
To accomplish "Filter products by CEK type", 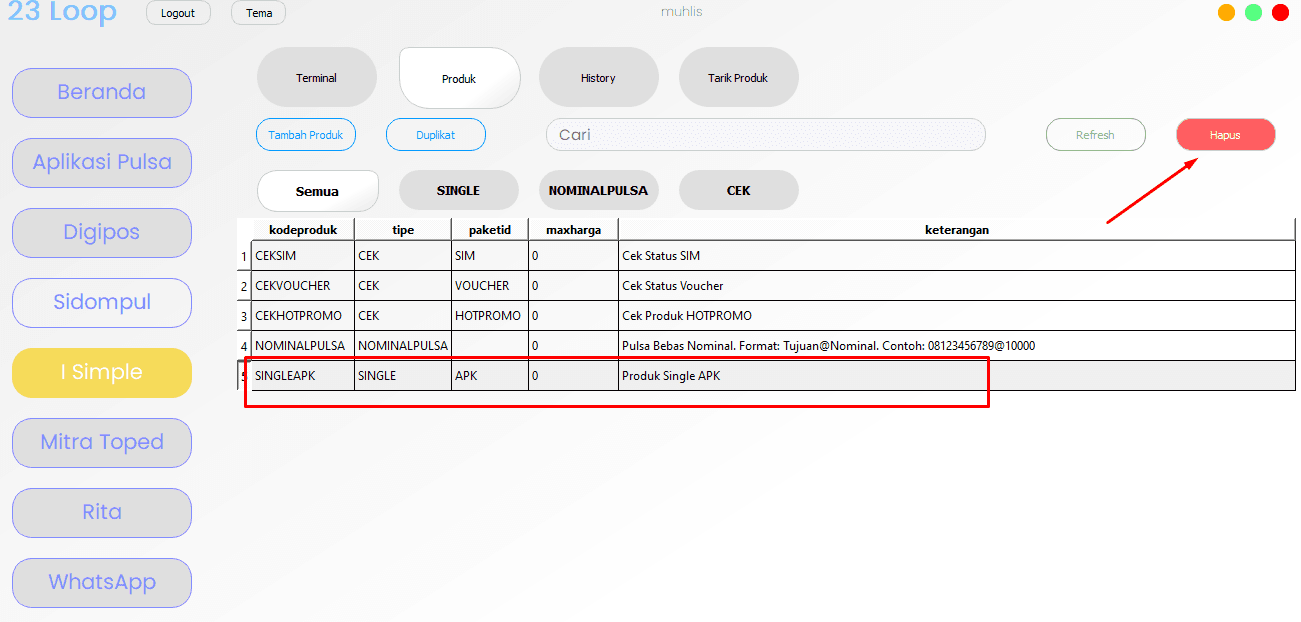I will [x=738, y=190].
